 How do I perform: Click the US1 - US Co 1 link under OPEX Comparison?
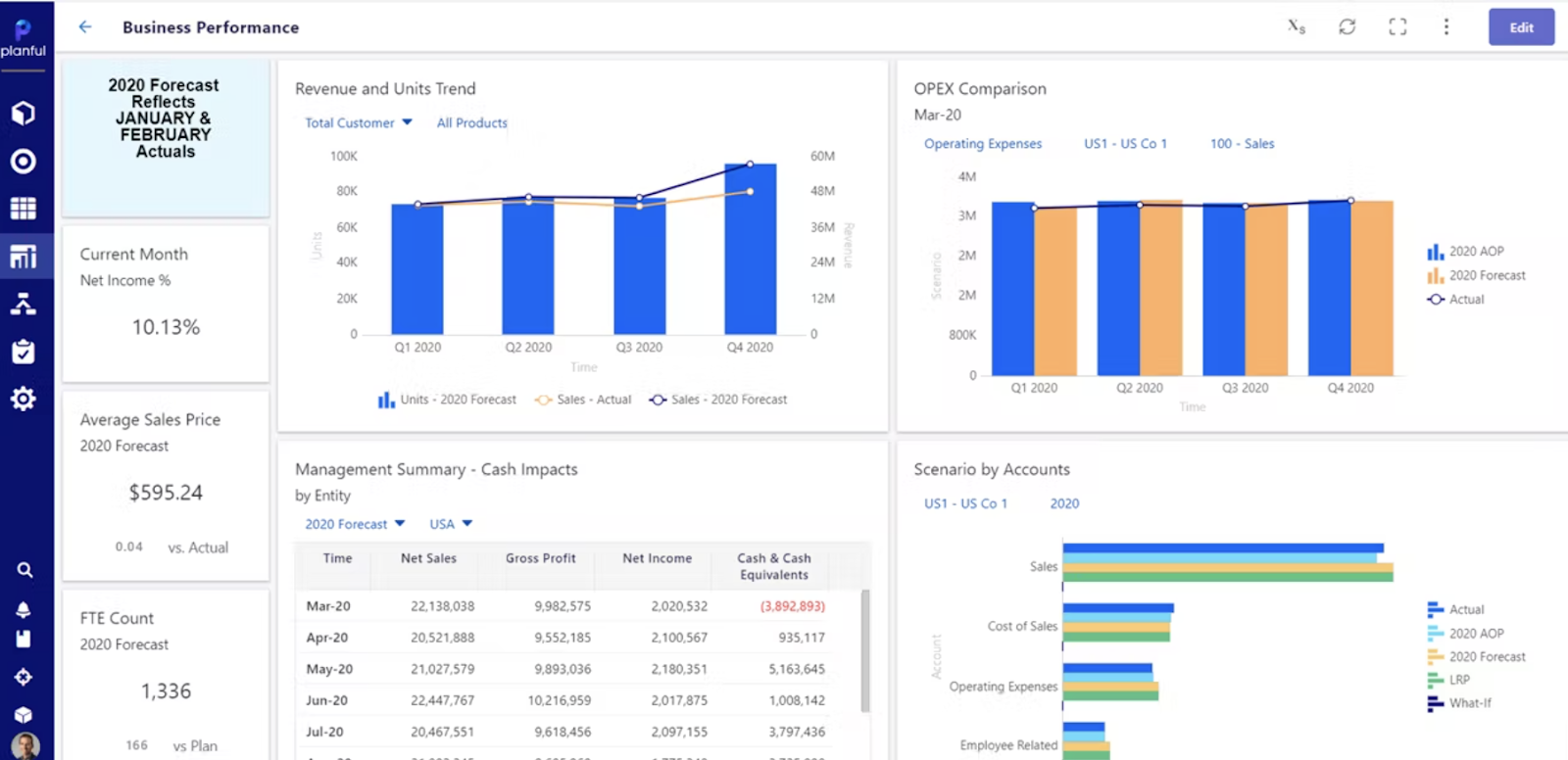click(x=1125, y=143)
